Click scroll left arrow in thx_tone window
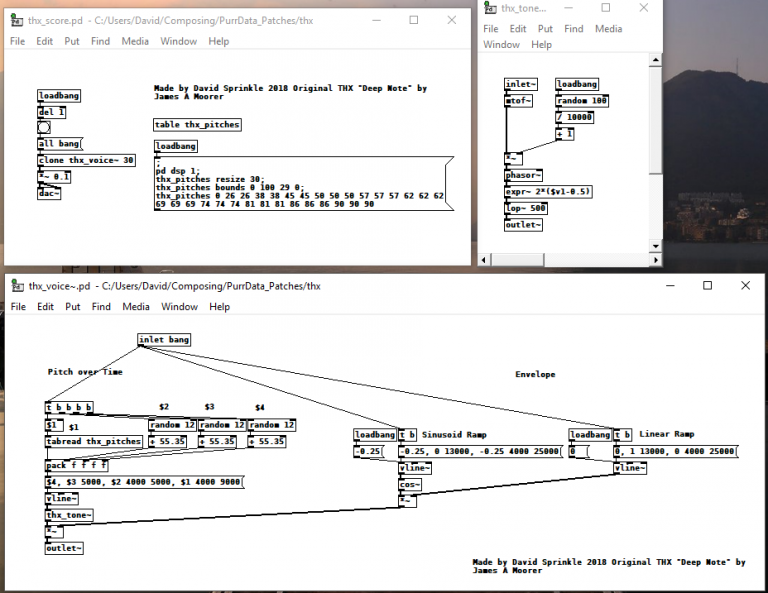The height and width of the screenshot is (593, 768). (483, 260)
